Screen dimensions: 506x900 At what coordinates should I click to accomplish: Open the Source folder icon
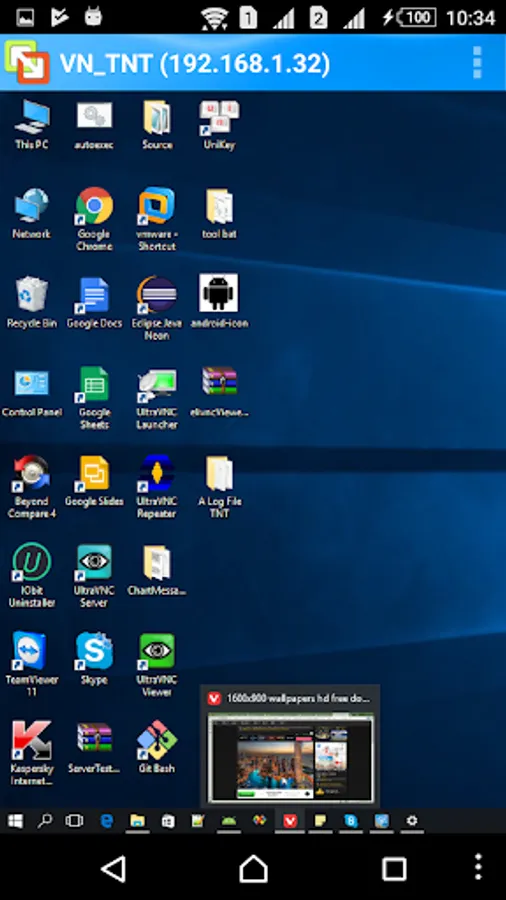point(157,125)
